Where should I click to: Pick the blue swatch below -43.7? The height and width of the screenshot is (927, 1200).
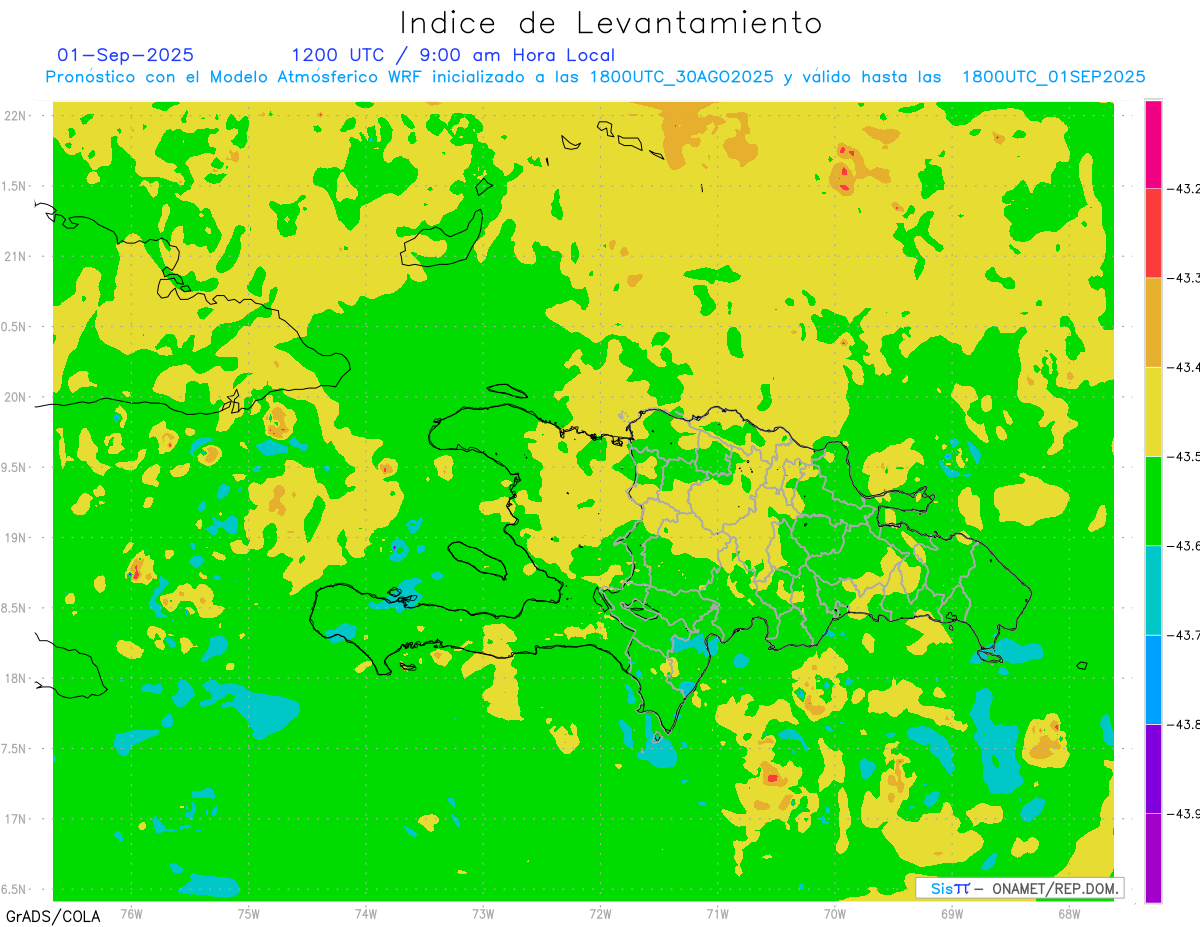(x=1153, y=679)
